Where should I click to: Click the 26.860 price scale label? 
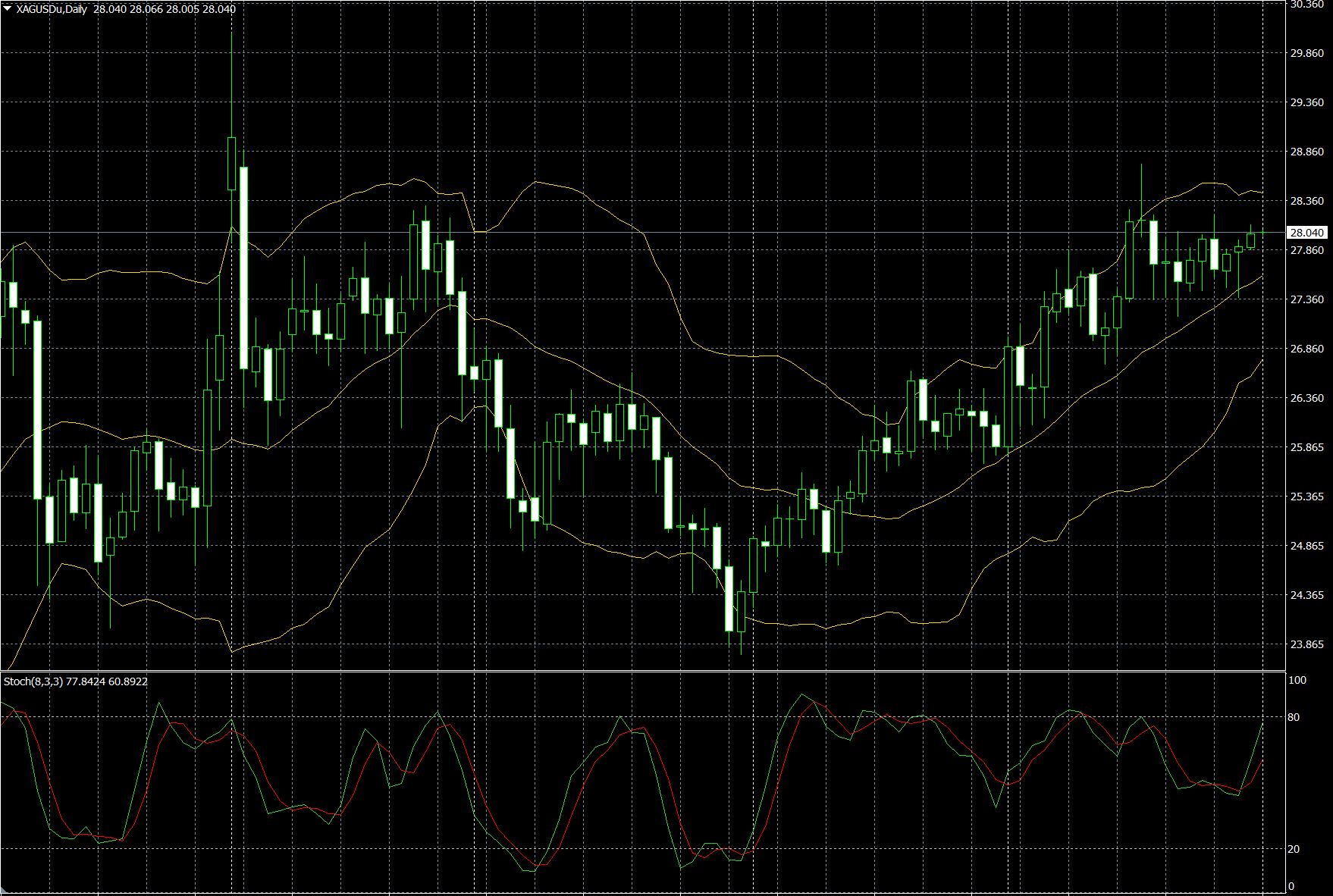[x=1307, y=349]
